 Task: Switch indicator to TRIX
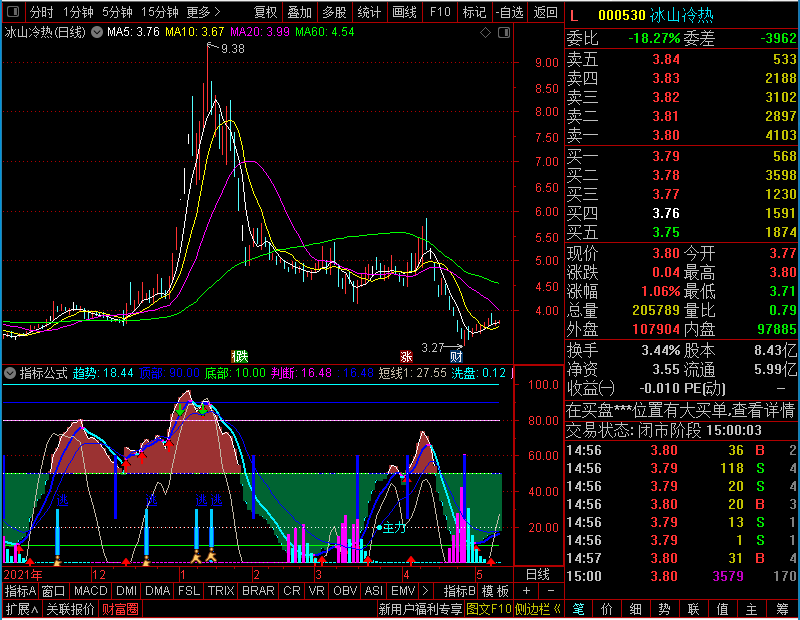[221, 591]
